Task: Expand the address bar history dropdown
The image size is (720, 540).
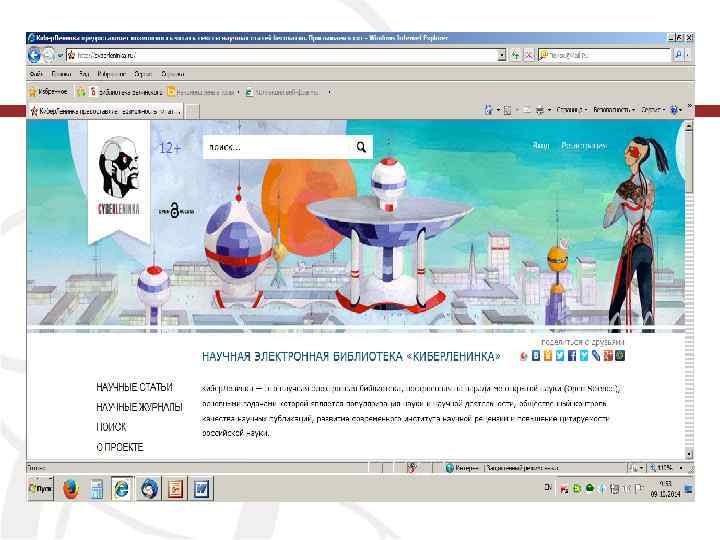Action: pos(502,55)
